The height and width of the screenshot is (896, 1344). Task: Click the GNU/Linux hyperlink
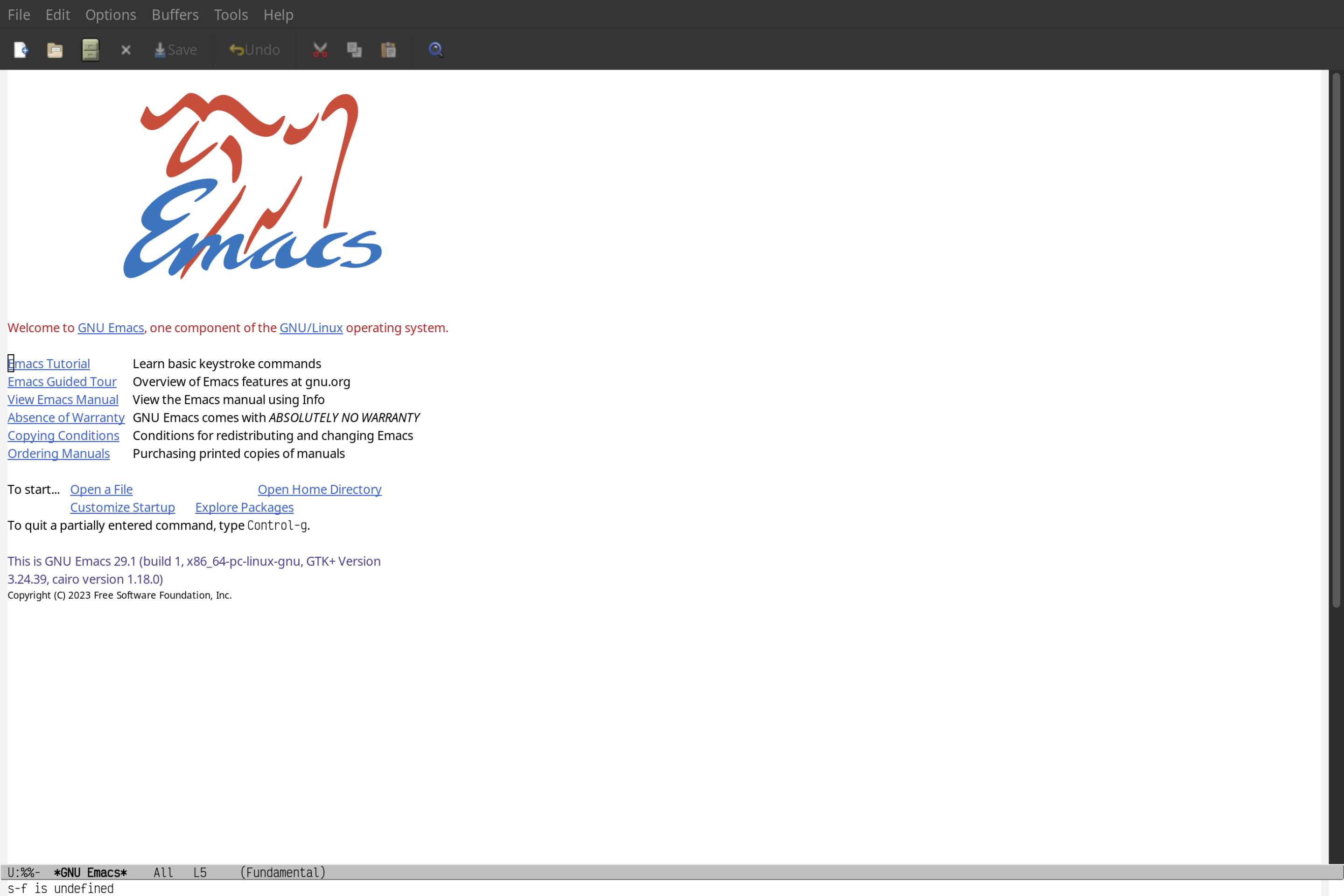tap(310, 327)
